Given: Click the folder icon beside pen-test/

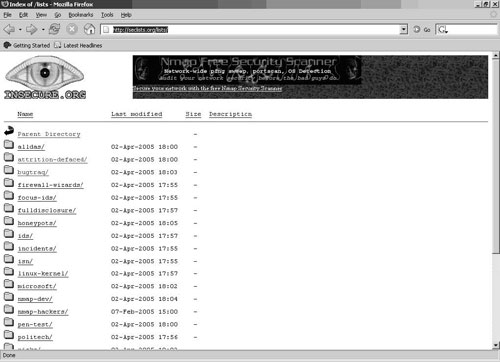Looking at the screenshot, I should click(x=9, y=322).
